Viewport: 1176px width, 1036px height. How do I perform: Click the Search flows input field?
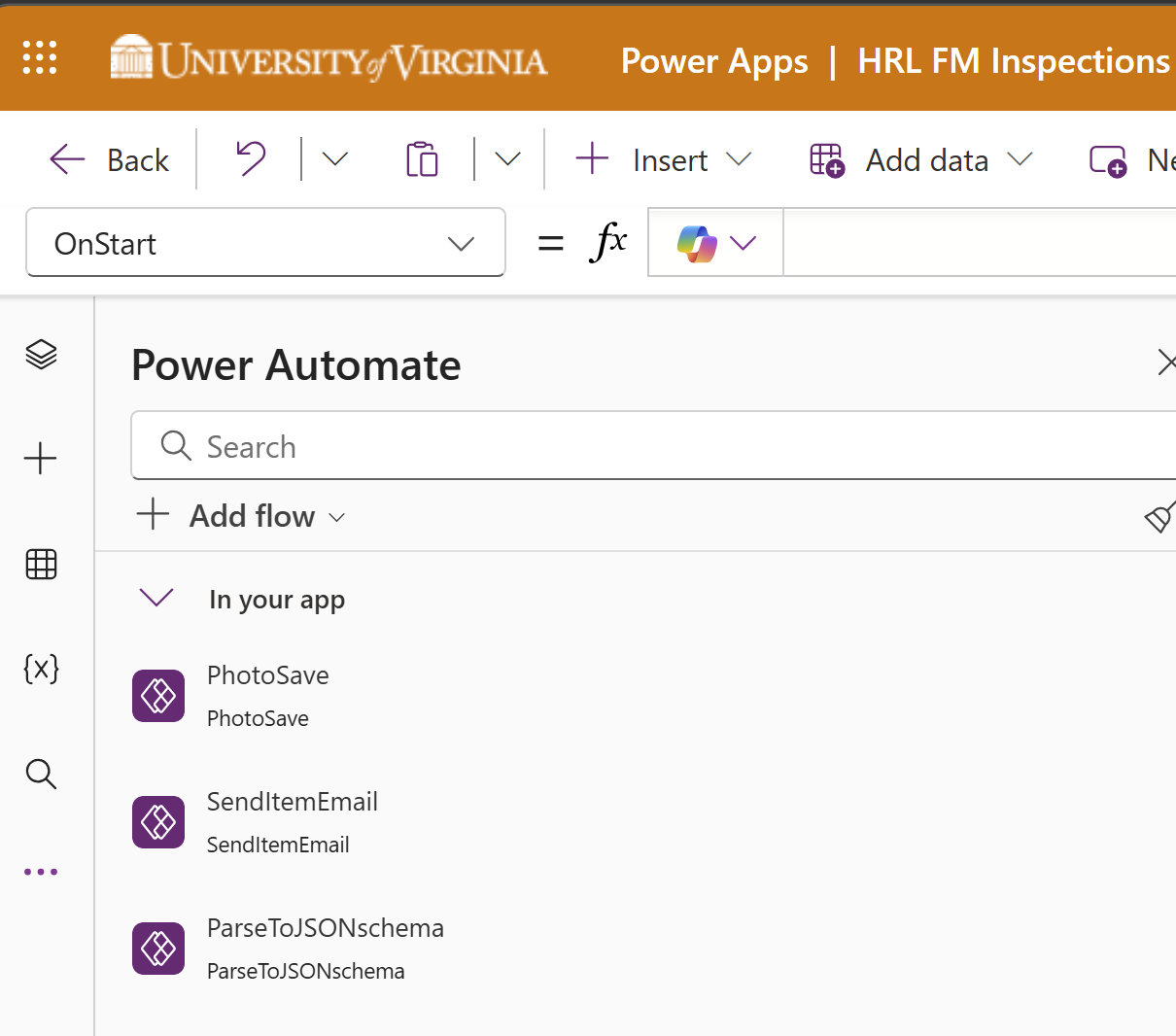click(653, 446)
